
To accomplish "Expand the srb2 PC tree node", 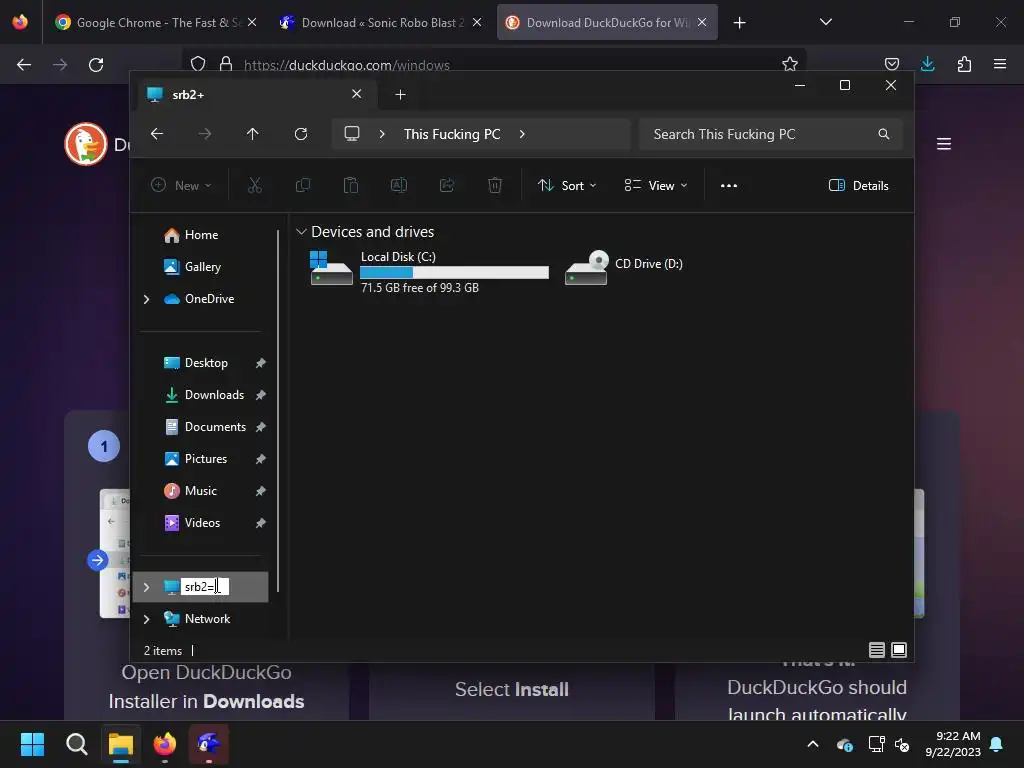I will (x=146, y=587).
